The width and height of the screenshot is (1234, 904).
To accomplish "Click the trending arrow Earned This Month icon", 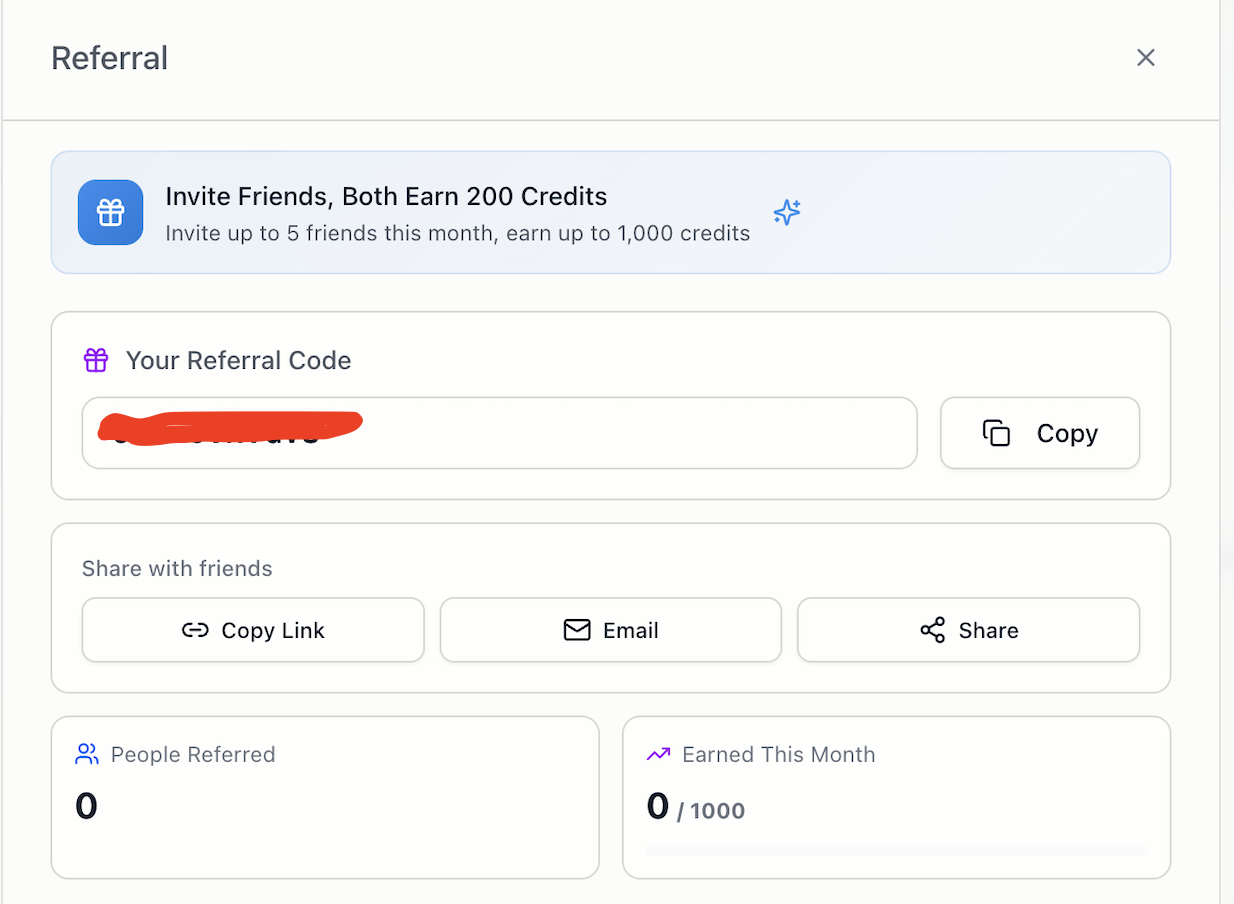I will [658, 754].
